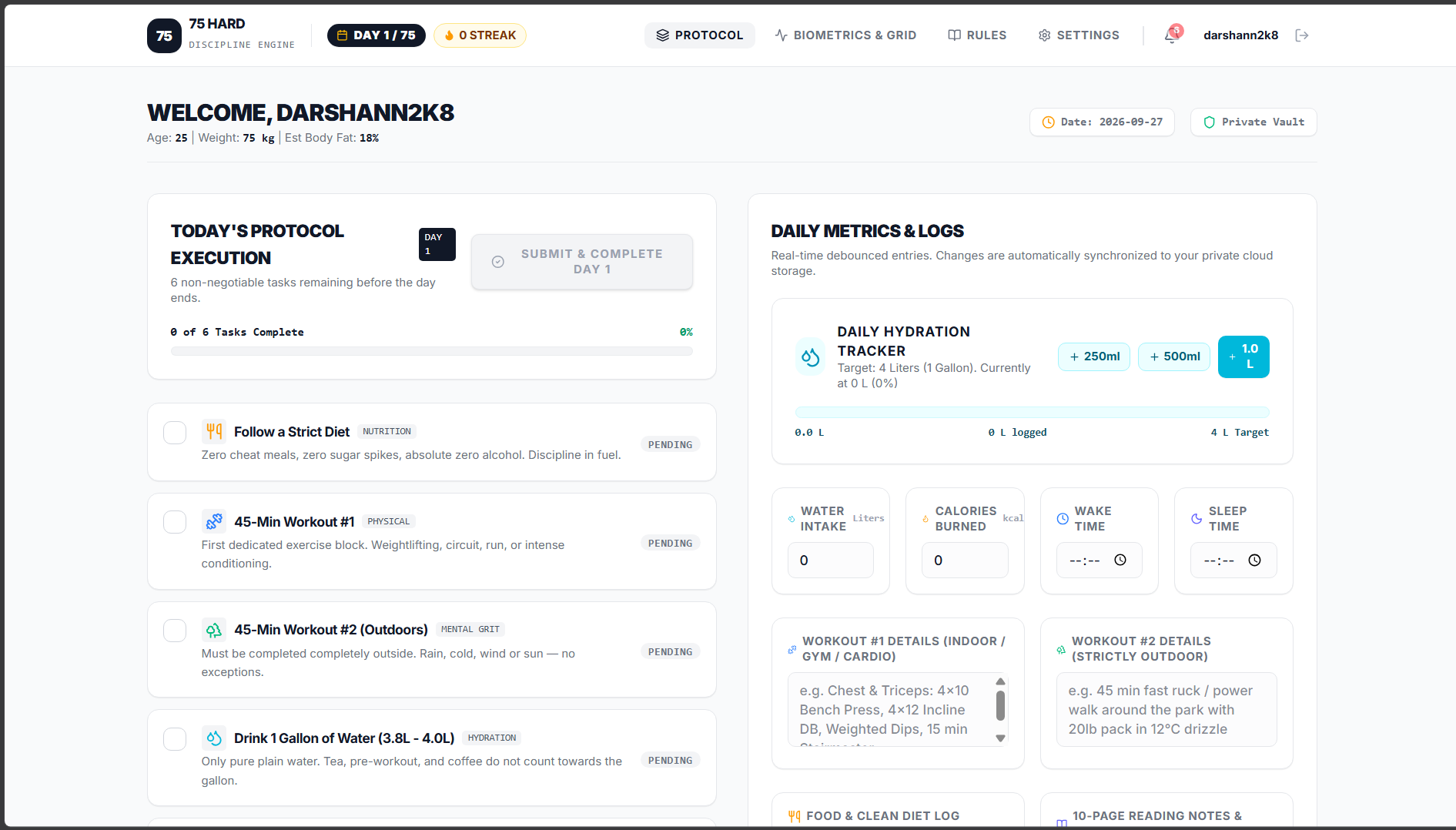Click the PHYSICAL tag
Image resolution: width=1456 pixels, height=830 pixels.
[x=389, y=521]
